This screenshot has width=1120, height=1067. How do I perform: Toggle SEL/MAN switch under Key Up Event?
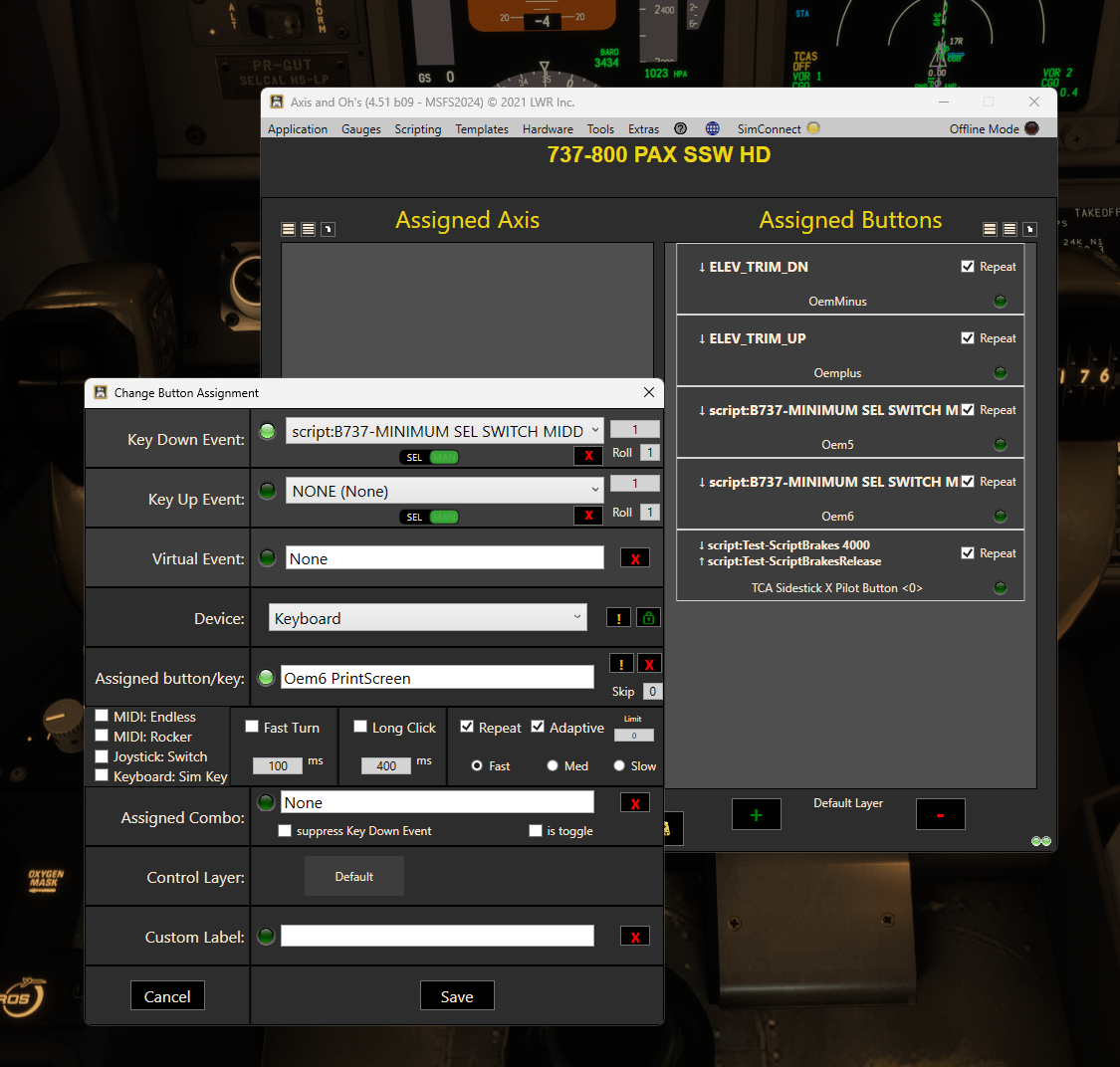(x=429, y=517)
